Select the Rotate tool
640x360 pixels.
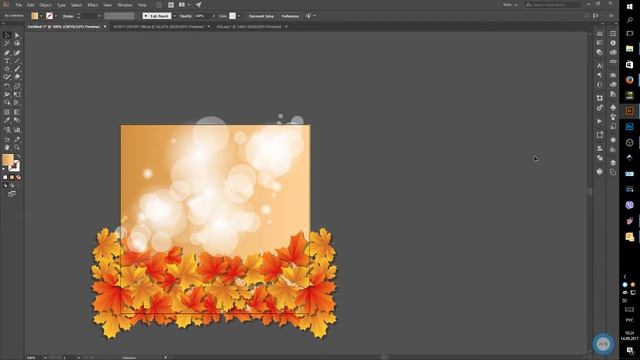point(7,86)
